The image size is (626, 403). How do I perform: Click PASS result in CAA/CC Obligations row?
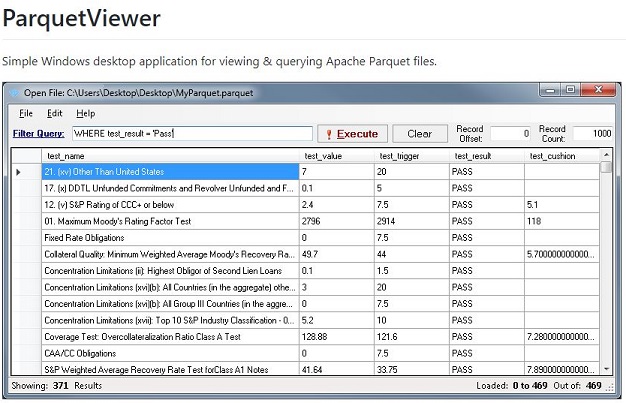[487, 353]
